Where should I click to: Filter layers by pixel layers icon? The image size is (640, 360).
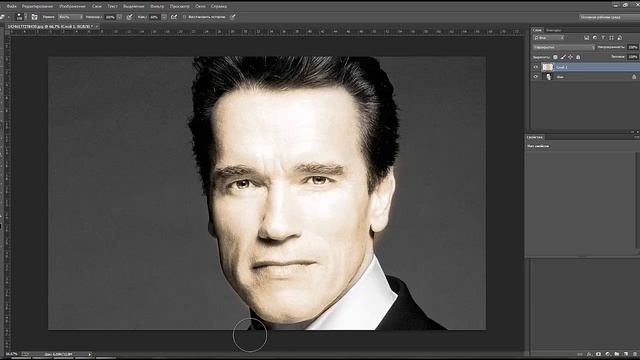point(587,38)
